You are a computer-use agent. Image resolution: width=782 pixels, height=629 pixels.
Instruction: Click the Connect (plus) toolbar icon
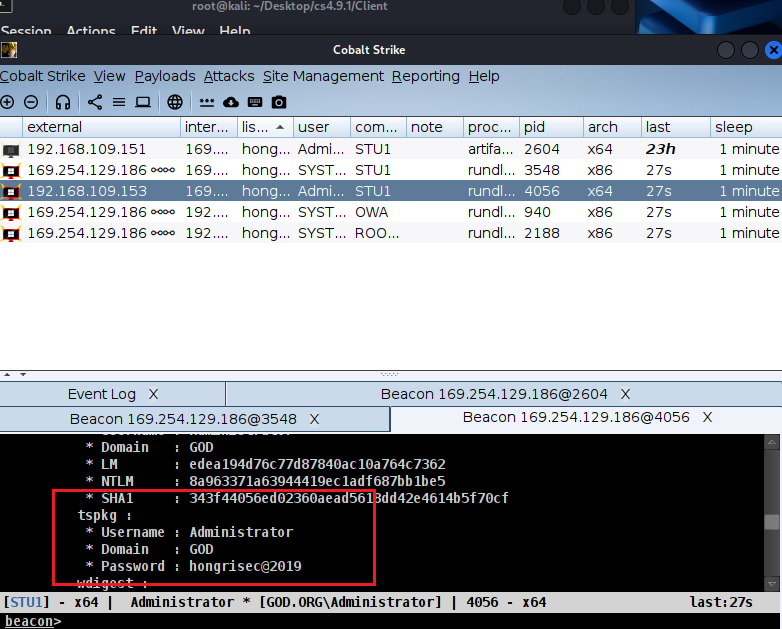[7, 102]
